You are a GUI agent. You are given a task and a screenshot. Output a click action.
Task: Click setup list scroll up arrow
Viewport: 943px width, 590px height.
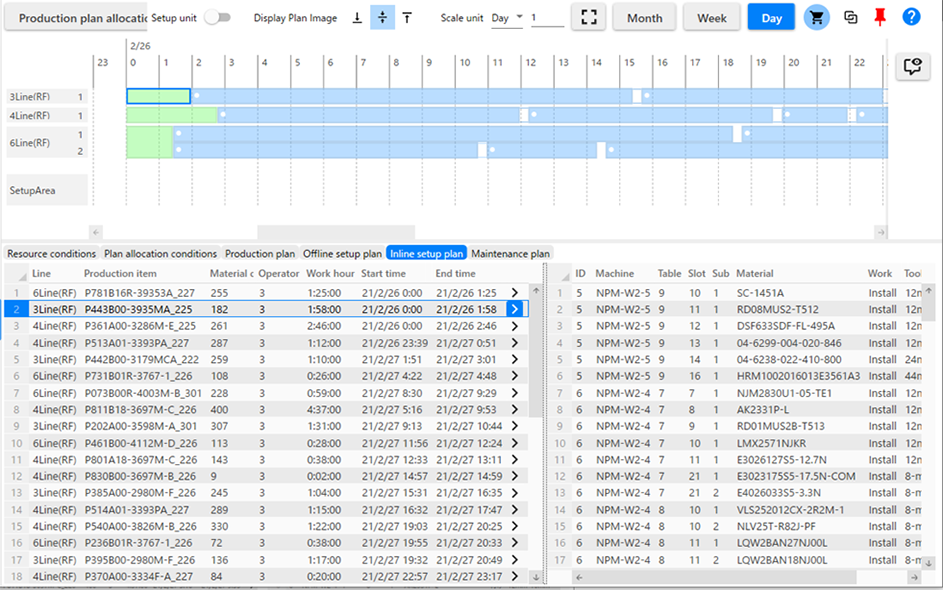(x=536, y=291)
